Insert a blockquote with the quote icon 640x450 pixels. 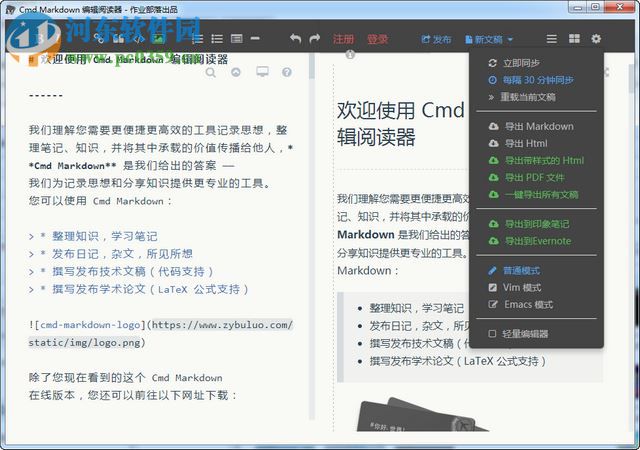(x=118, y=39)
